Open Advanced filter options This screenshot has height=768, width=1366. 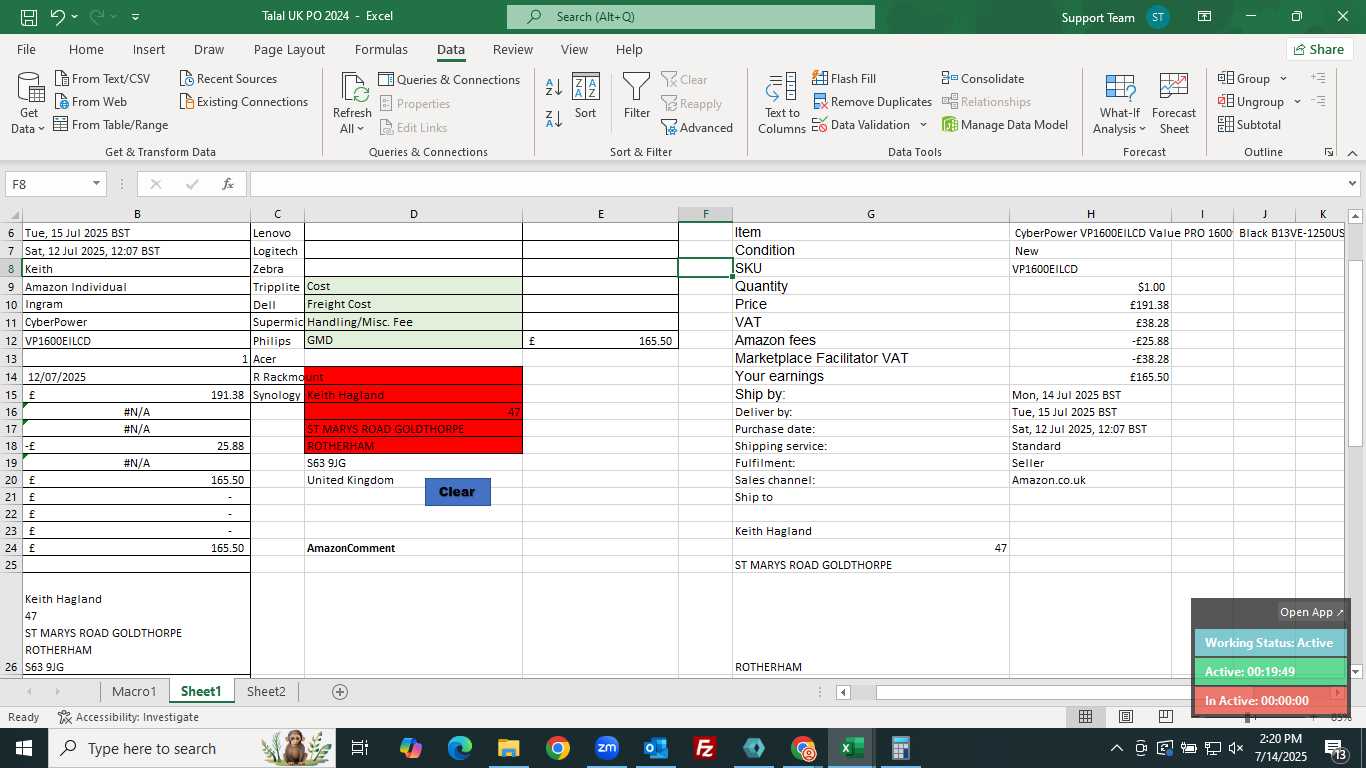click(697, 127)
